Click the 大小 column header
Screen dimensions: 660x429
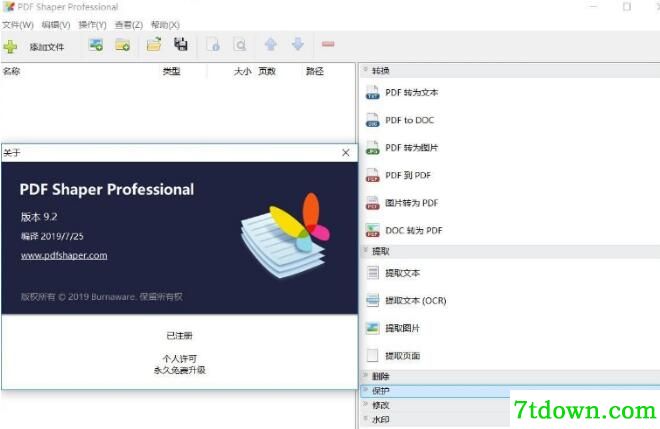242,71
